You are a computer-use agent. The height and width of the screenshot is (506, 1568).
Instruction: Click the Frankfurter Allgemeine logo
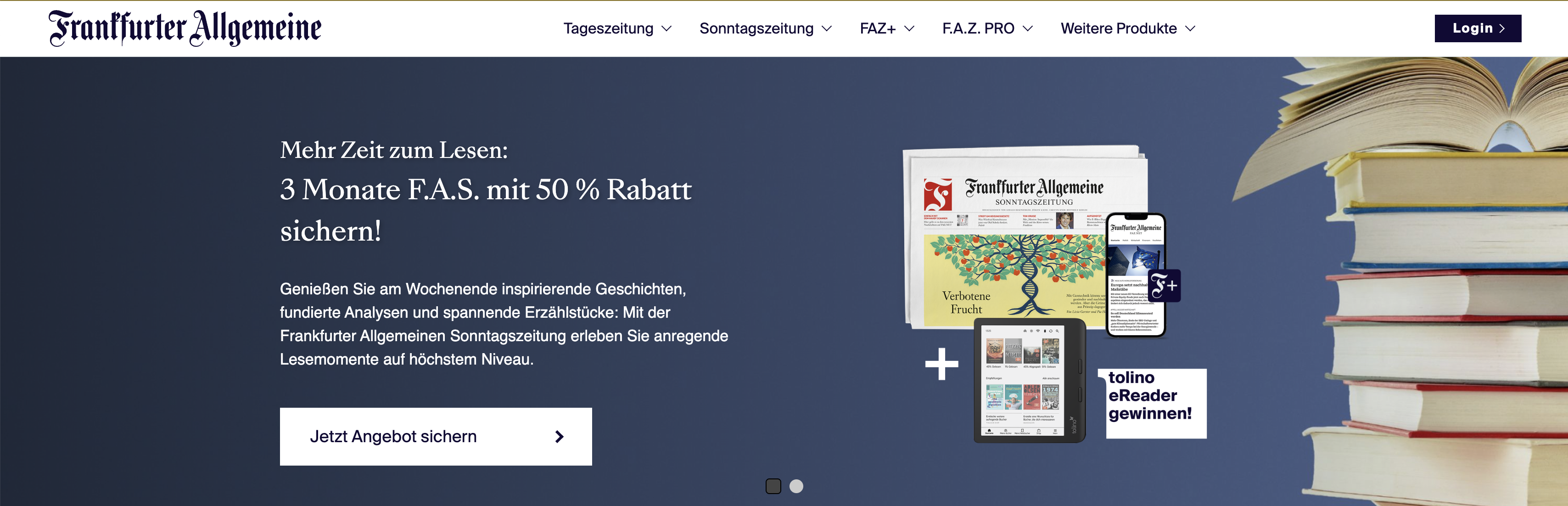tap(185, 28)
